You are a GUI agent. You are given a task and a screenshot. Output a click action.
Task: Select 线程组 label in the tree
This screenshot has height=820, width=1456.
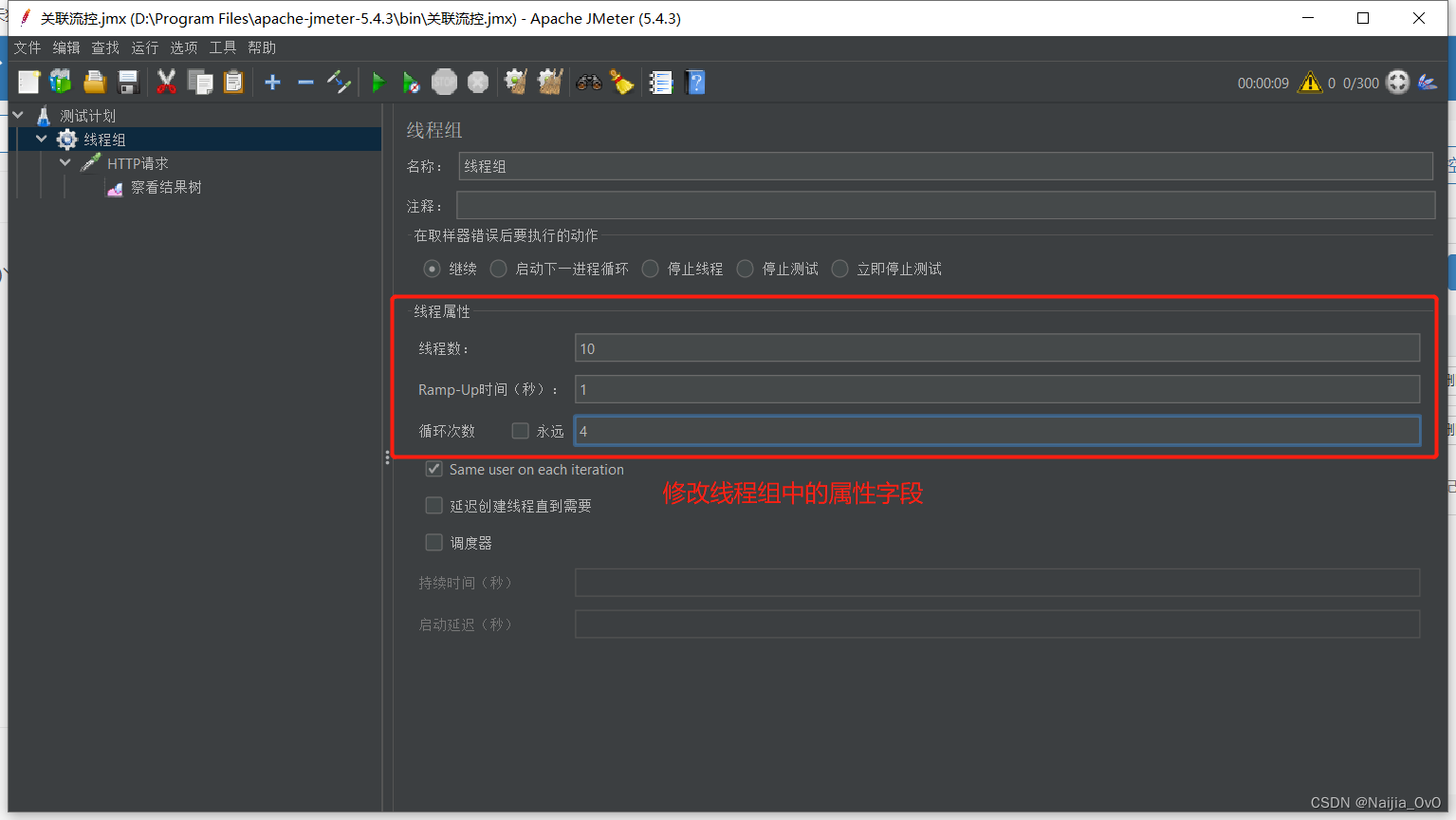[x=104, y=140]
